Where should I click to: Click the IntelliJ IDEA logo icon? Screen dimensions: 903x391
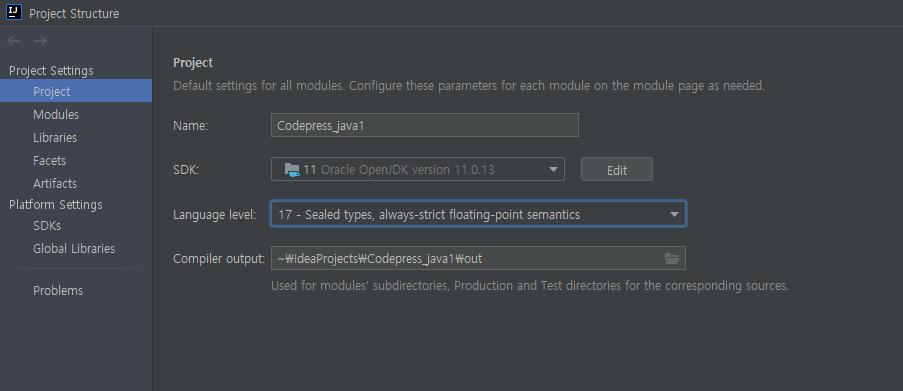tap(14, 12)
